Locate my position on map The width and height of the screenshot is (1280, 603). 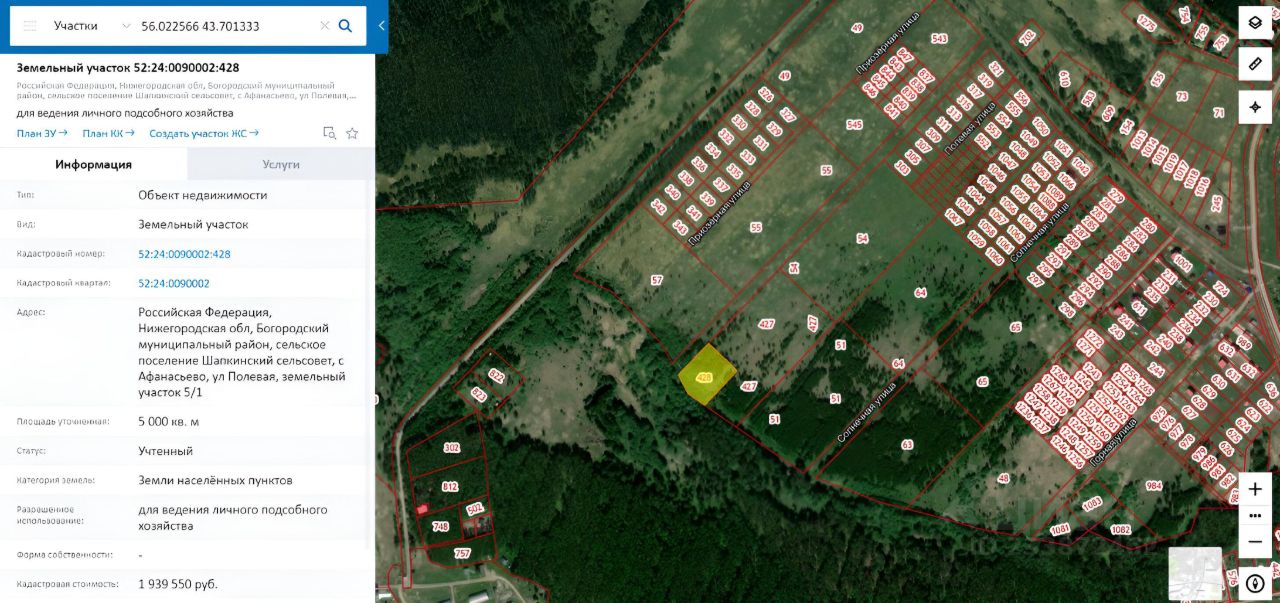1255,107
